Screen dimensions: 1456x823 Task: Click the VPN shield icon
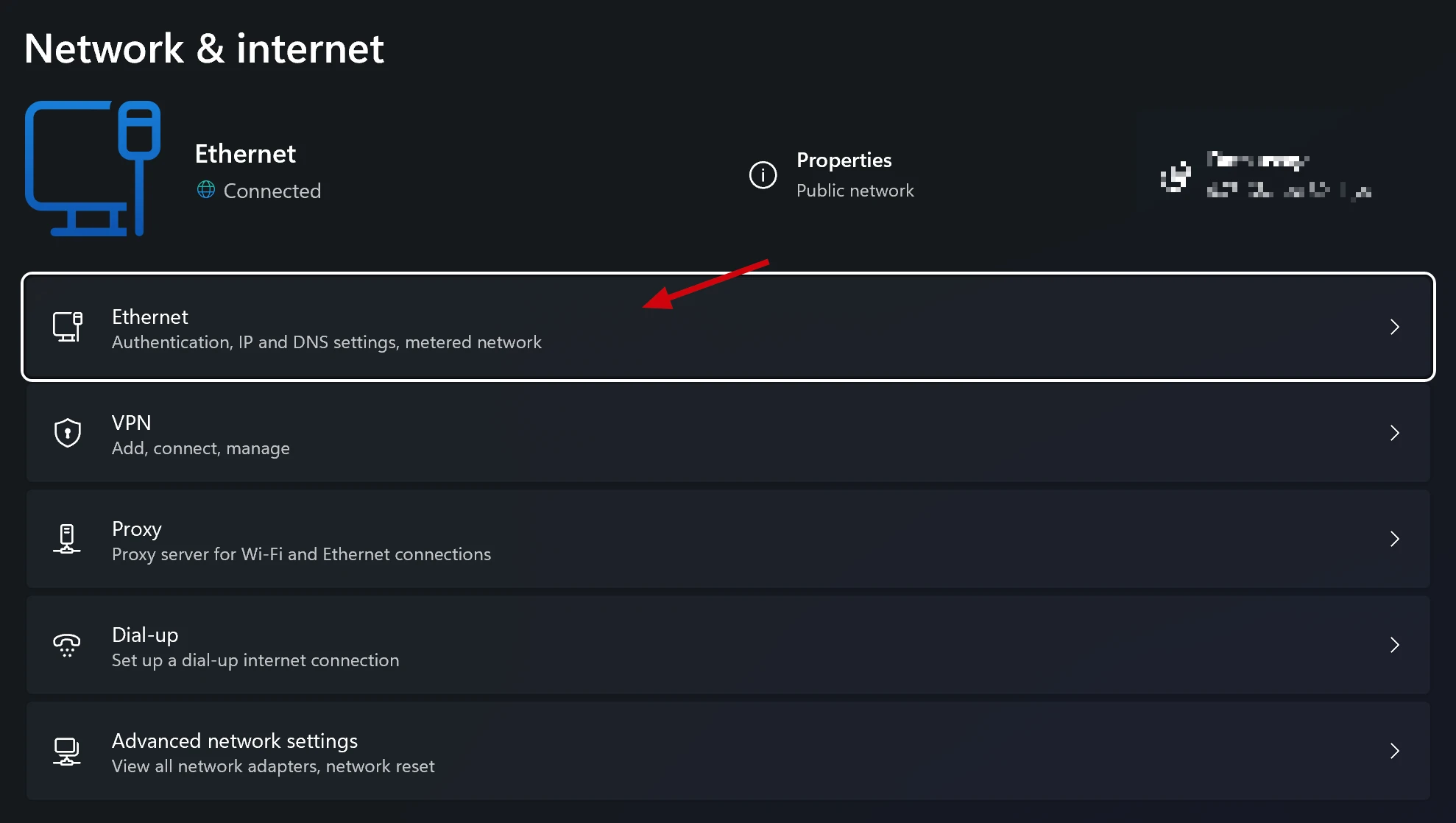pyautogui.click(x=67, y=433)
